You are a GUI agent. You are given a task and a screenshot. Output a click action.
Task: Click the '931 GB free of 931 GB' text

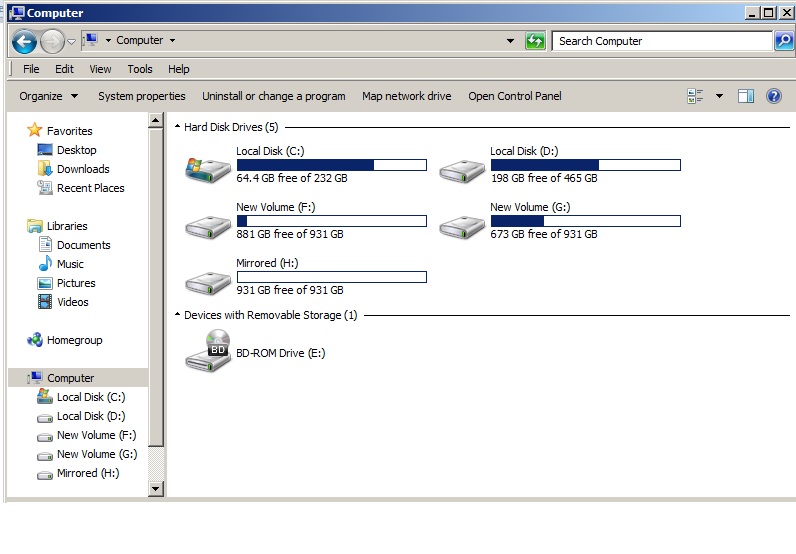[290, 290]
